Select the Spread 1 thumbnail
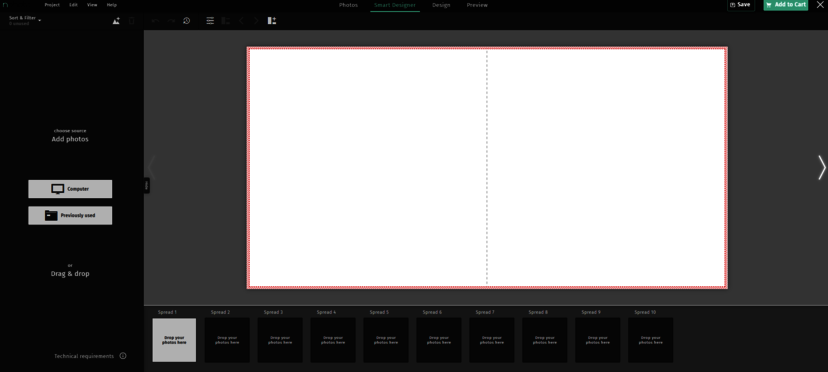The width and height of the screenshot is (828, 372). (174, 340)
